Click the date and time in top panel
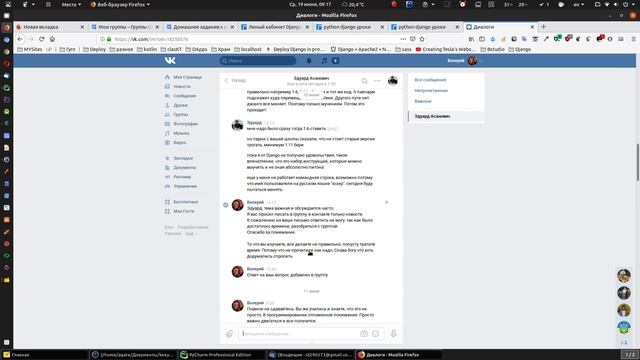 click(310, 4)
